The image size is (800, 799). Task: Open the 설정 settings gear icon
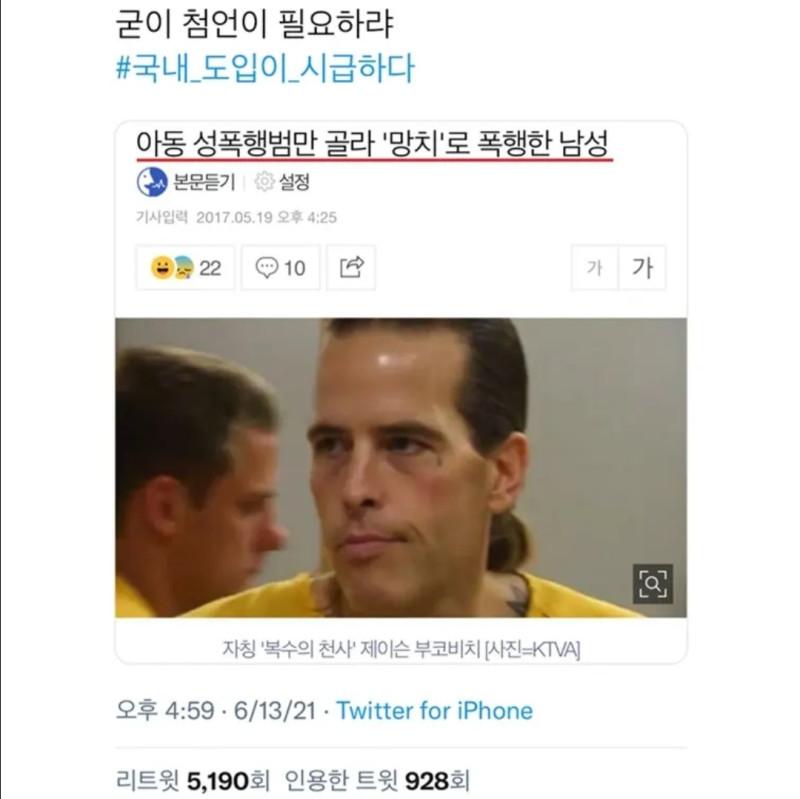tap(264, 182)
